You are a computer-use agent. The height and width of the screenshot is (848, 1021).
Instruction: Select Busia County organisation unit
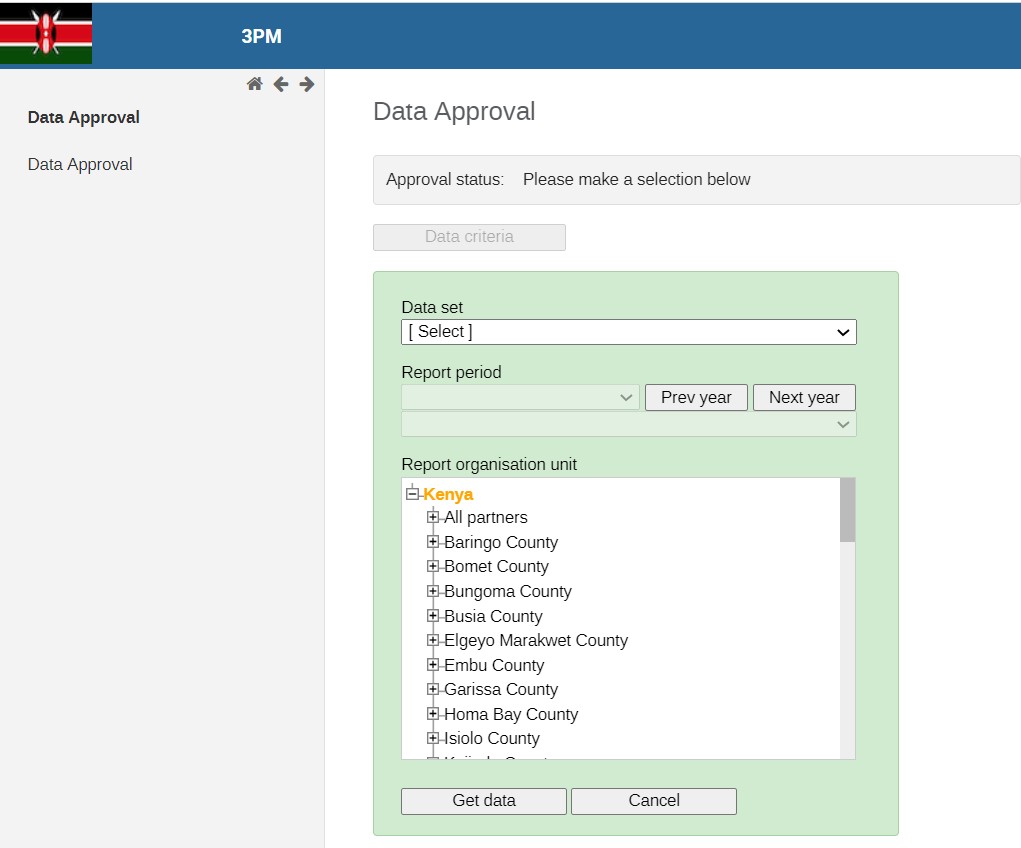coord(493,616)
